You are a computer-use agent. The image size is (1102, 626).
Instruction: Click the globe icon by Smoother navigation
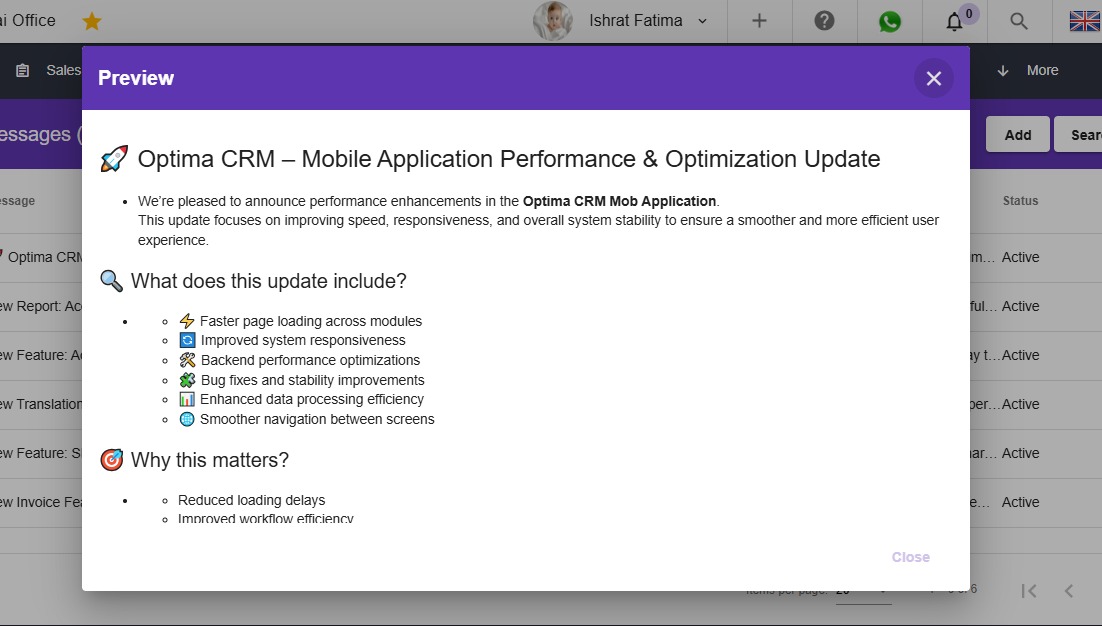click(x=187, y=419)
